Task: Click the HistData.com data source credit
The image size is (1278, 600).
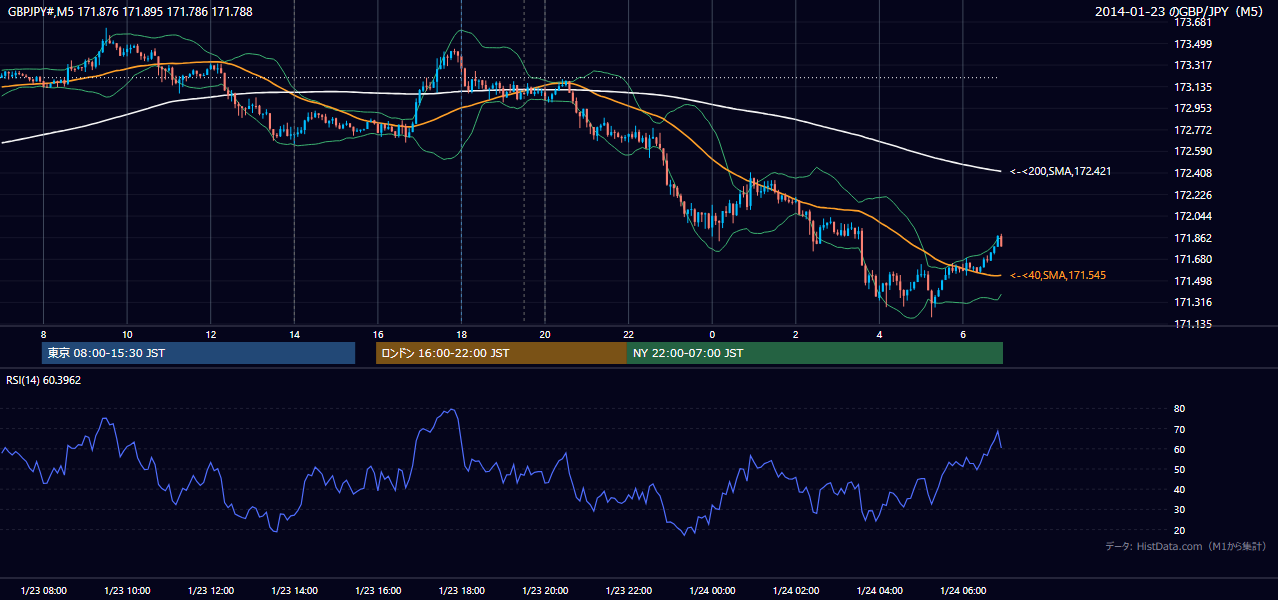Action: (1185, 546)
